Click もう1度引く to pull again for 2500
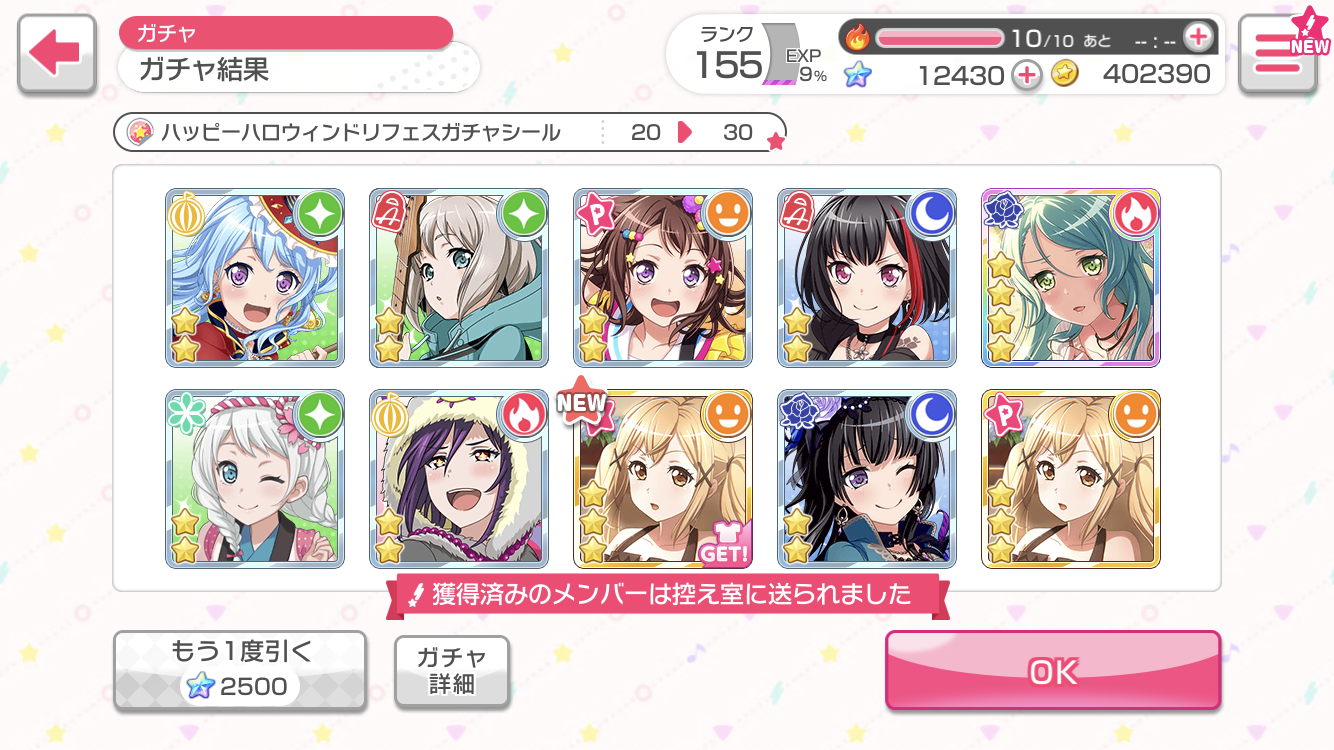Image resolution: width=1334 pixels, height=750 pixels. pyautogui.click(x=240, y=671)
